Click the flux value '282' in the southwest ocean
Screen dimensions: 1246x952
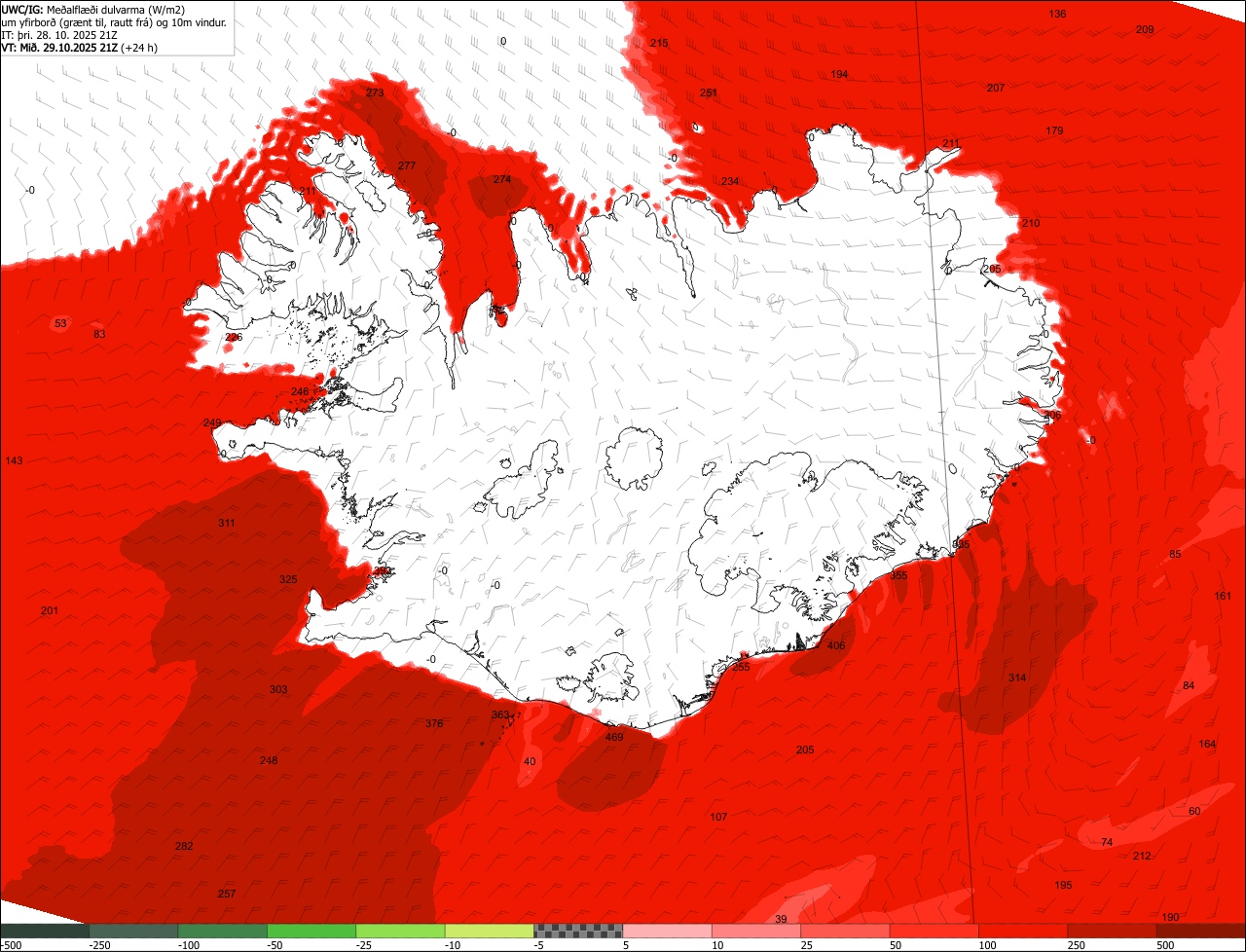tap(184, 846)
